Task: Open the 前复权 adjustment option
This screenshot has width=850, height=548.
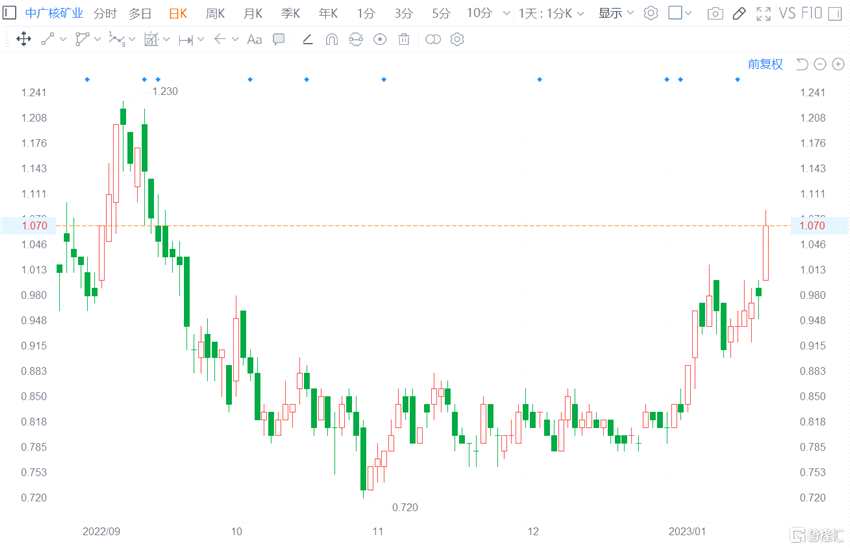Action: pos(765,65)
